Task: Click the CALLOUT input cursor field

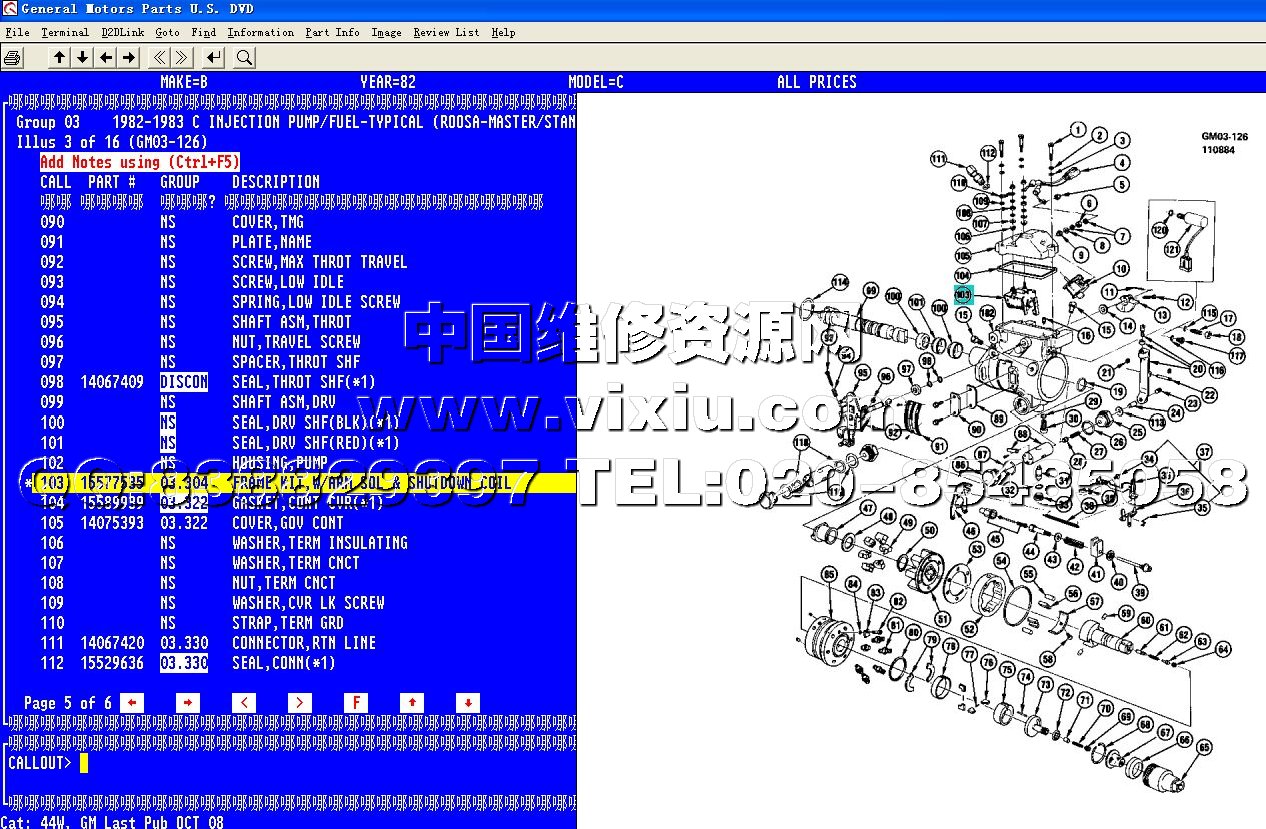Action: click(x=84, y=763)
